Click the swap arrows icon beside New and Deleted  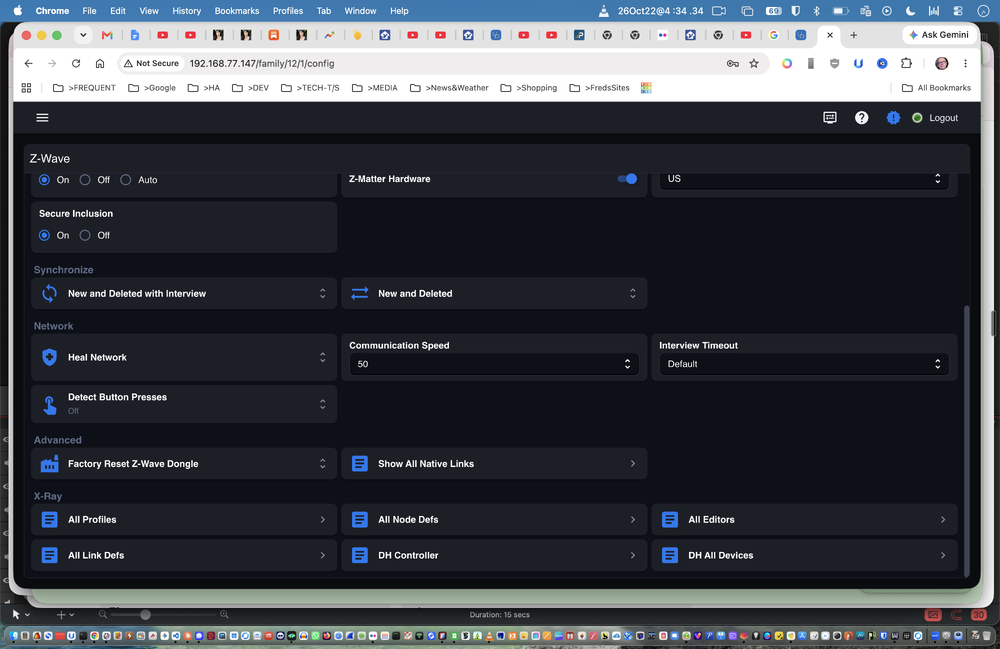pos(360,293)
